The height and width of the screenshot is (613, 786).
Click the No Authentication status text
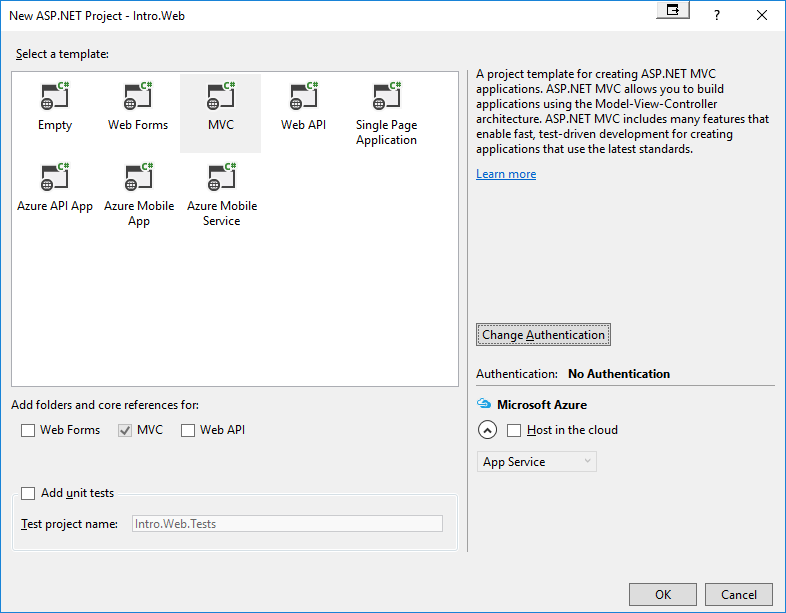619,374
